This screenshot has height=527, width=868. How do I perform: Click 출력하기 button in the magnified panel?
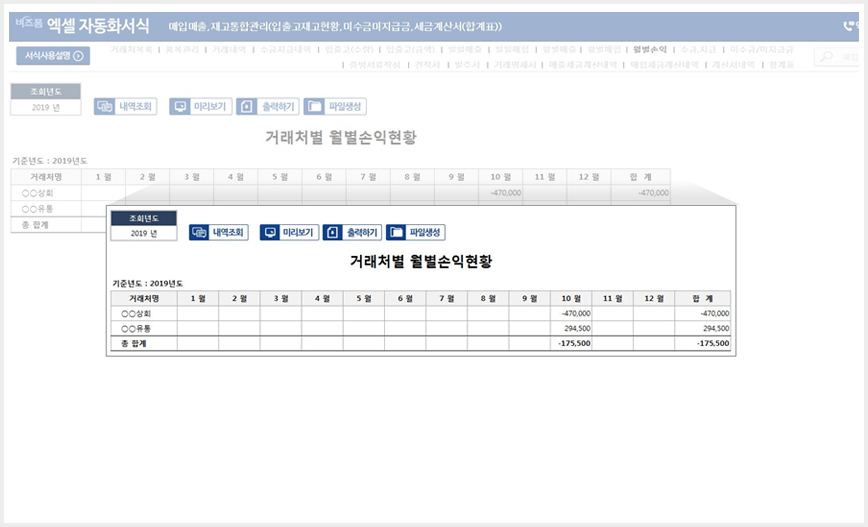point(352,232)
